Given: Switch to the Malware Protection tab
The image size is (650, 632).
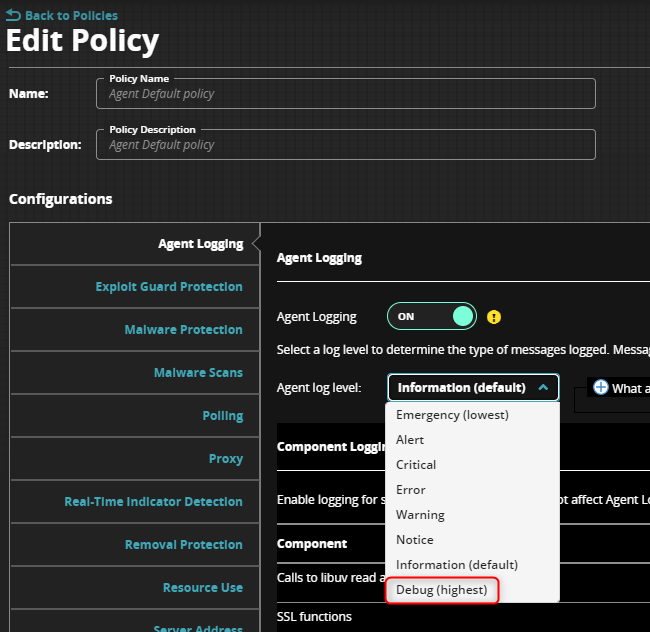Looking at the screenshot, I should pos(183,330).
